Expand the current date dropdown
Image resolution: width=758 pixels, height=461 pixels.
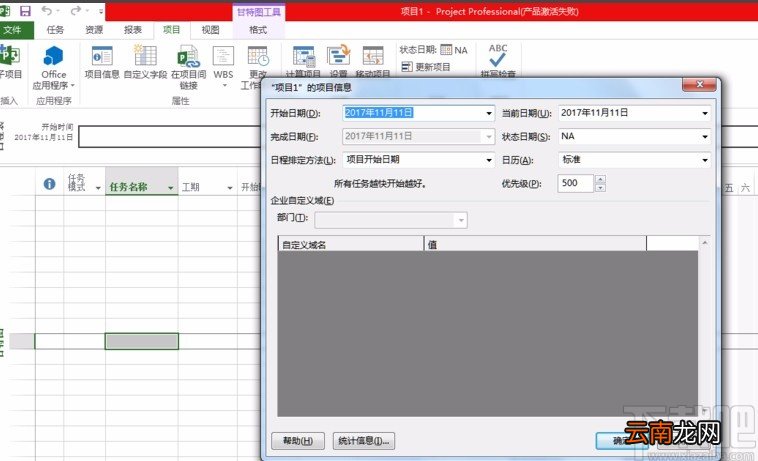[x=705, y=113]
